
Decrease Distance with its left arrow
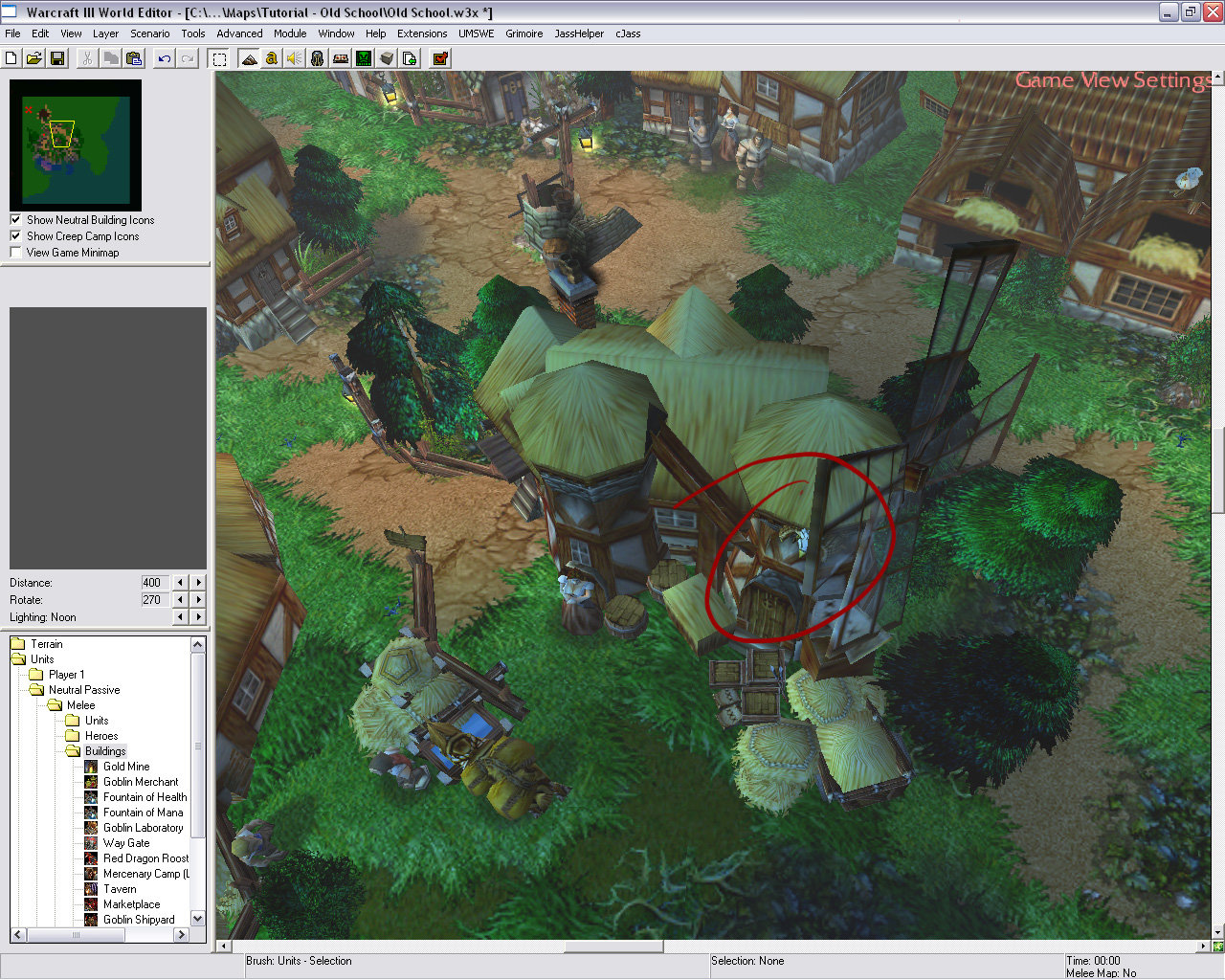[180, 583]
